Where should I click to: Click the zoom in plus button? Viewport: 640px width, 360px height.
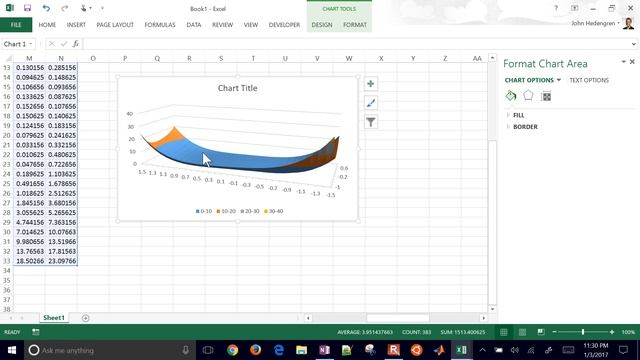[612, 332]
